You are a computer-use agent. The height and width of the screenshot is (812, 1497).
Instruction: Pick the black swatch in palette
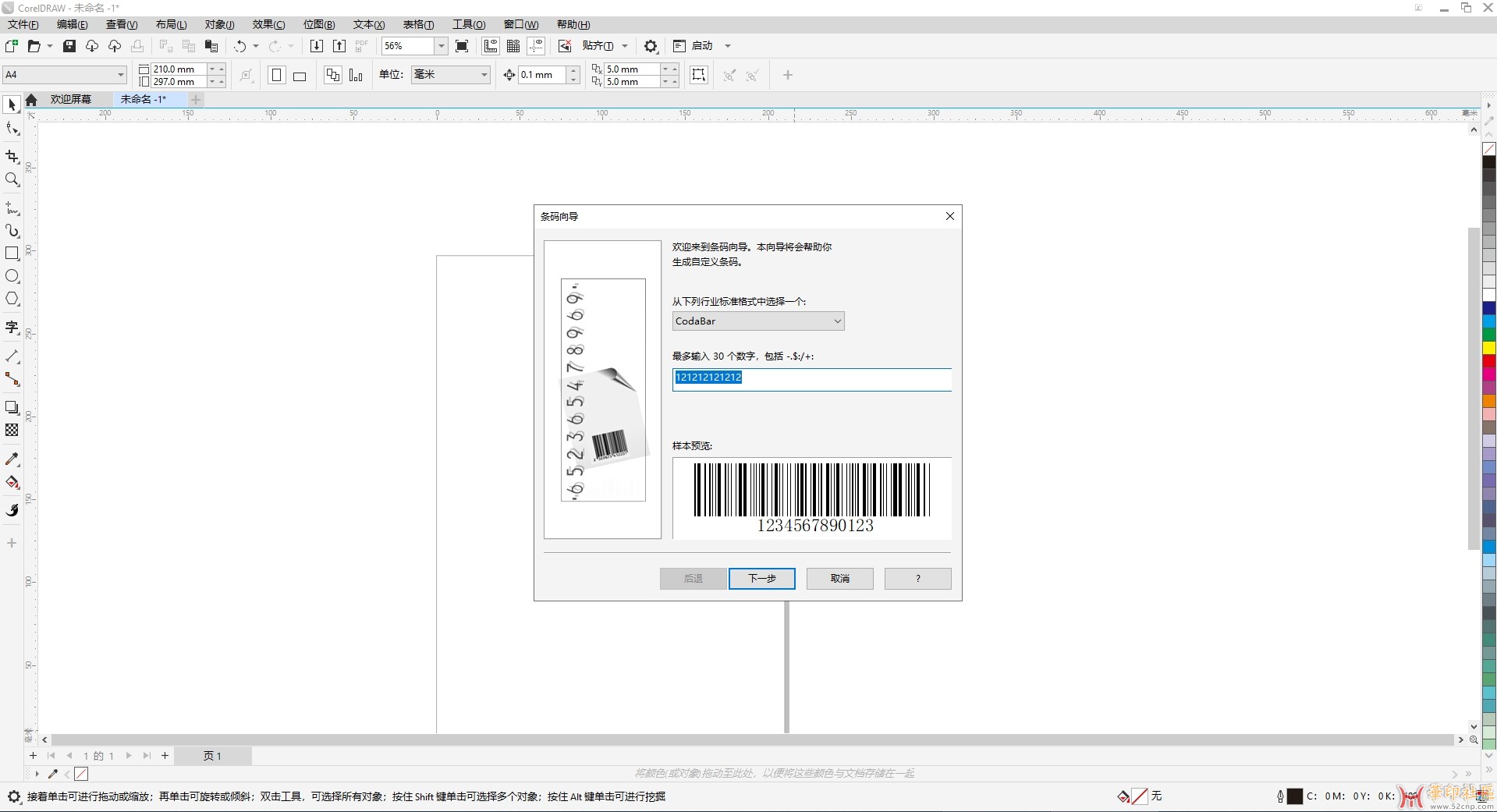[x=1489, y=162]
